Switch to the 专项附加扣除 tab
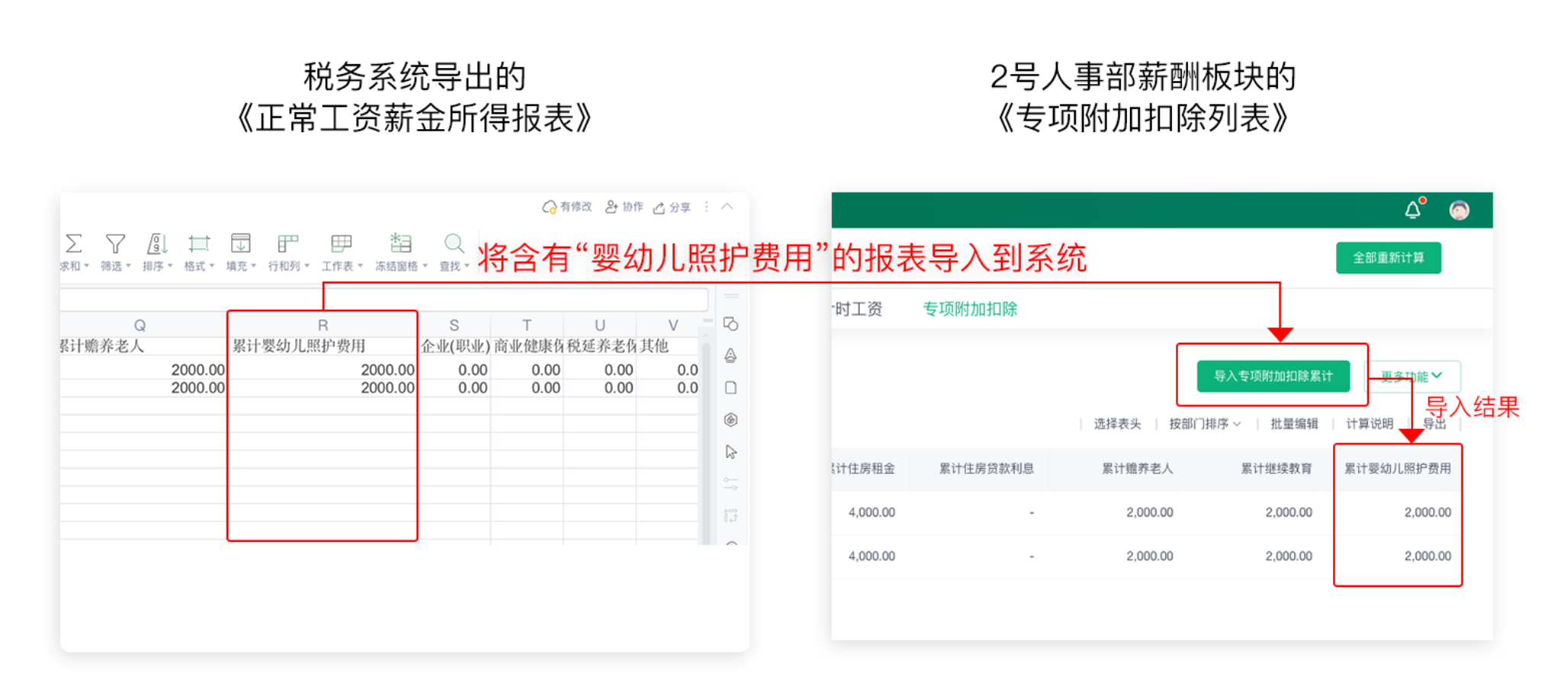 point(970,309)
